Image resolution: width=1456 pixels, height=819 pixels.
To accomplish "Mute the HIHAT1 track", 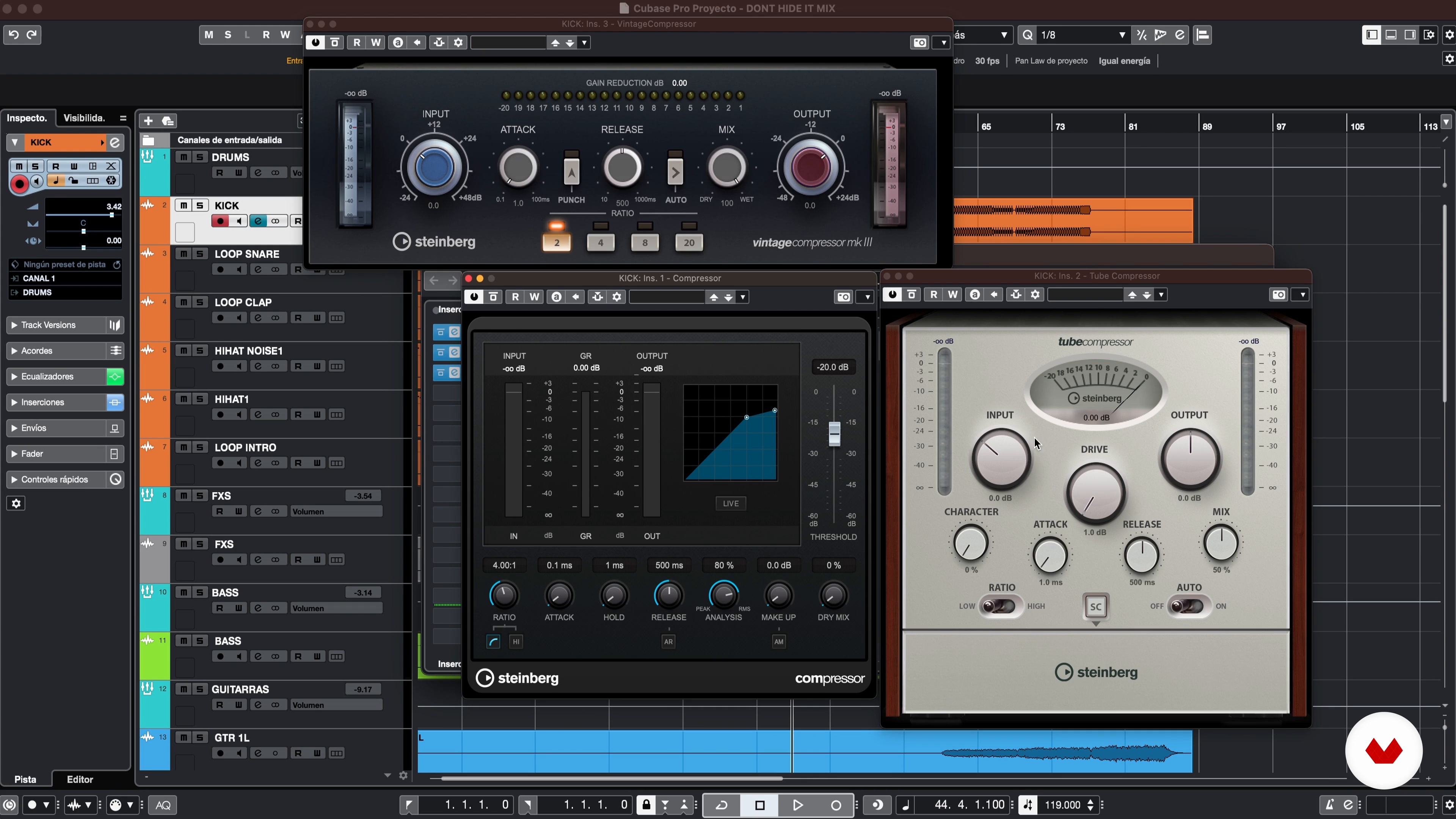I will pyautogui.click(x=184, y=399).
